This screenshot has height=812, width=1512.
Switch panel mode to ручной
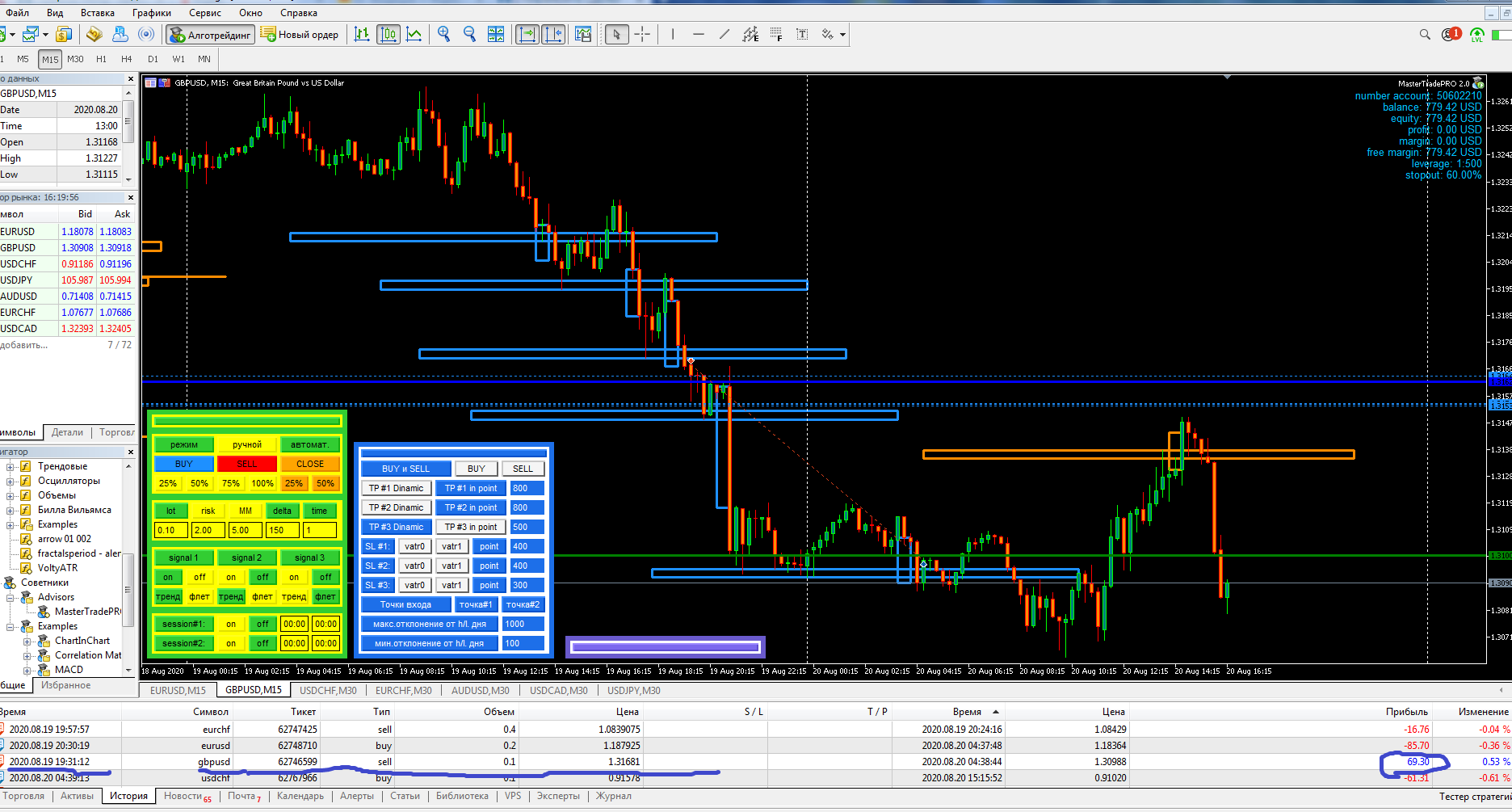tap(247, 444)
